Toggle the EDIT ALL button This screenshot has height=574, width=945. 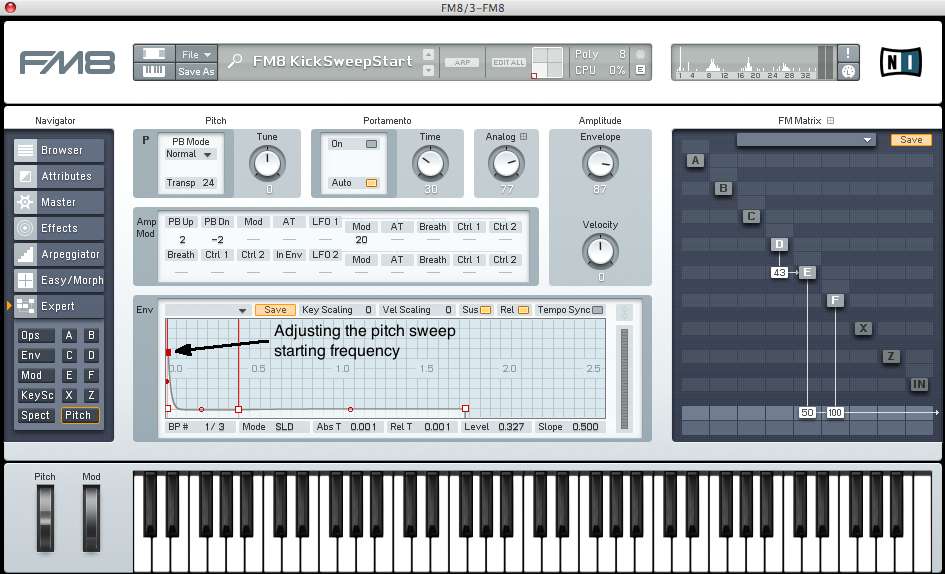[x=509, y=62]
